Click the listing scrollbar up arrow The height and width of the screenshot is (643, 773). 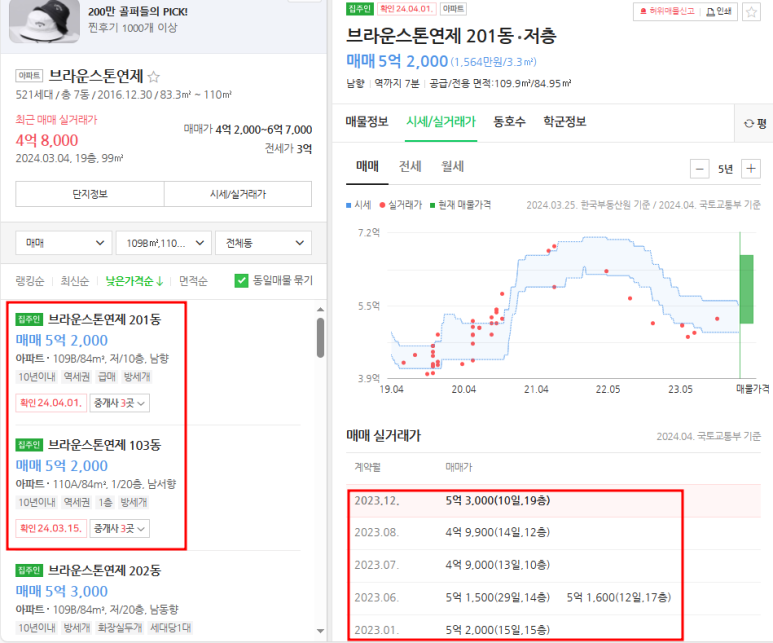tap(320, 310)
